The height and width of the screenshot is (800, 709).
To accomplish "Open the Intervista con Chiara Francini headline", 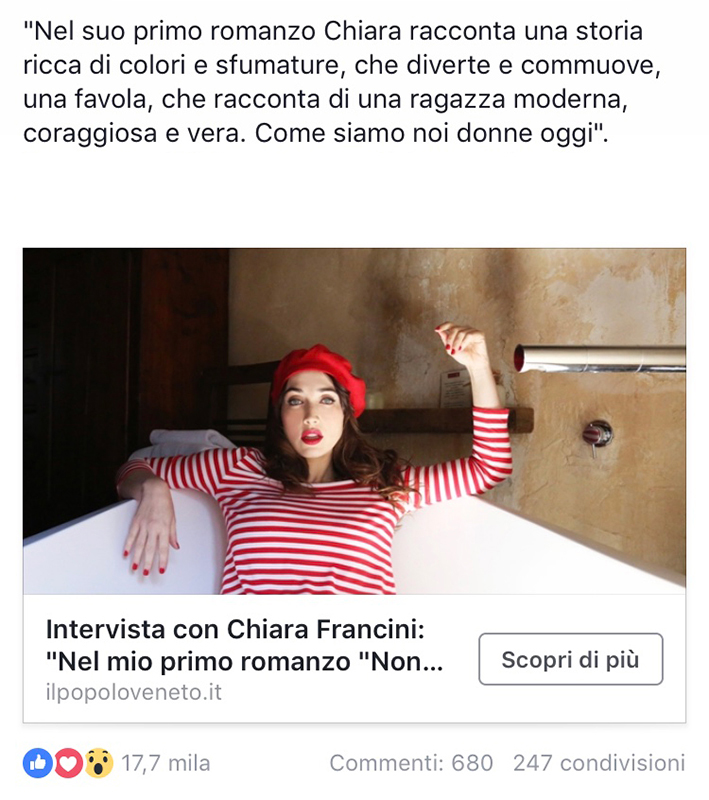I will tap(235, 629).
